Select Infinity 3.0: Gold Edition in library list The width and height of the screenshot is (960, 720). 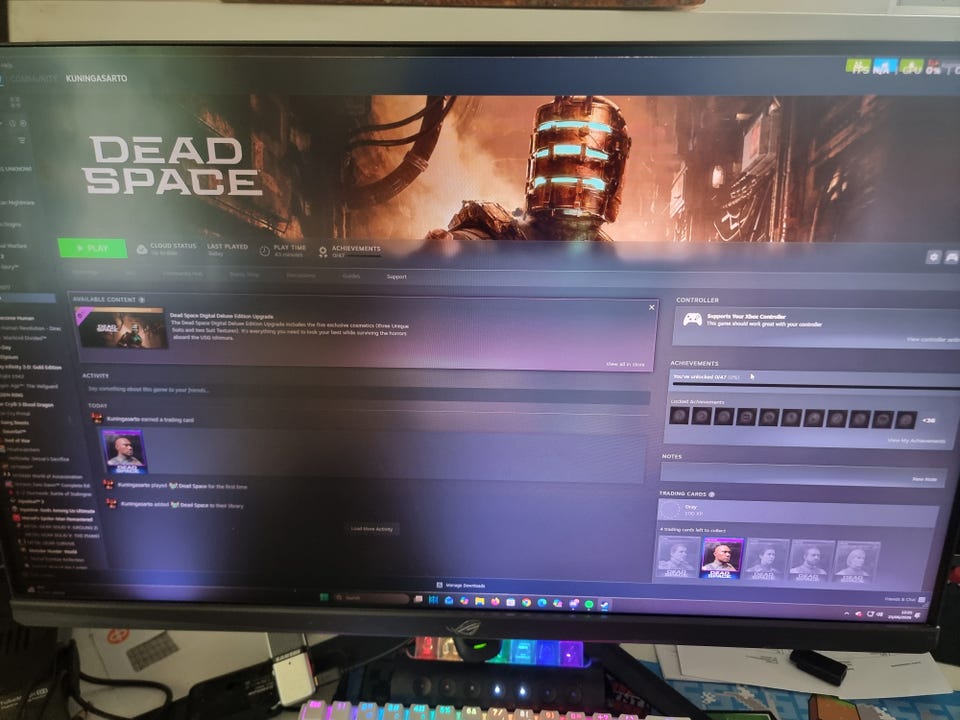click(31, 367)
